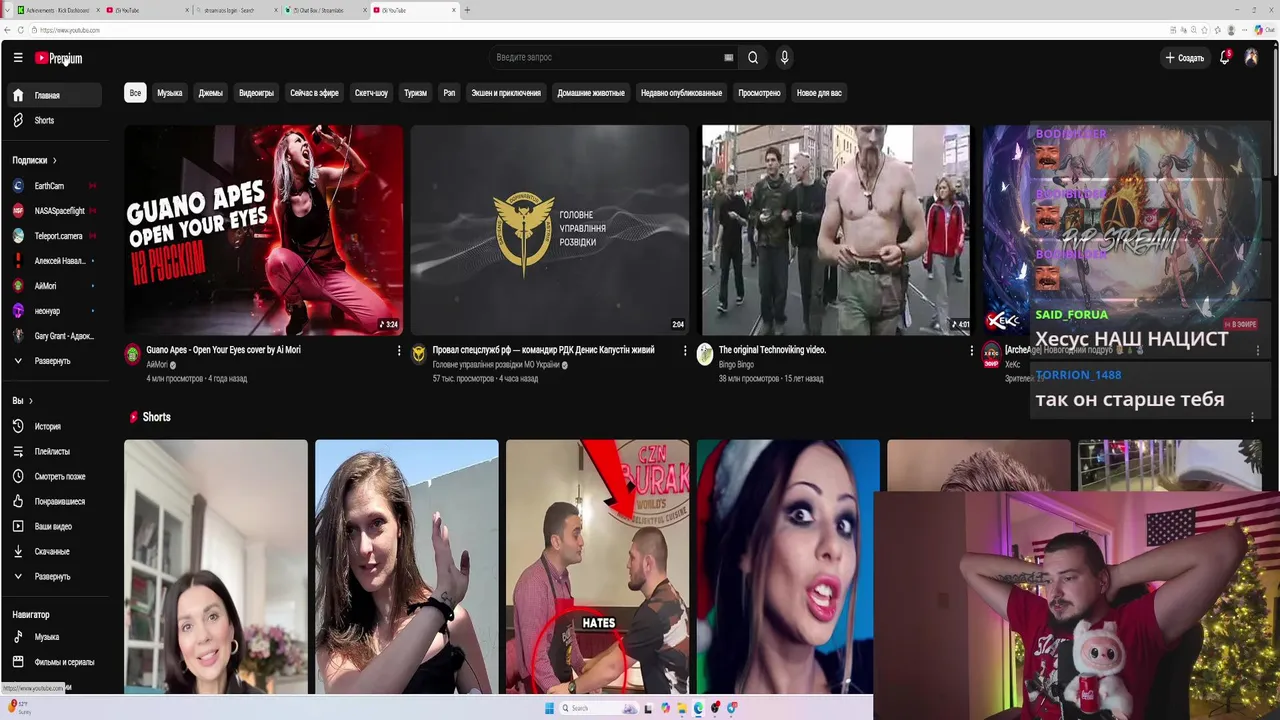Open the Technoviking video thumbnail
This screenshot has width=1280, height=720.
(x=835, y=230)
